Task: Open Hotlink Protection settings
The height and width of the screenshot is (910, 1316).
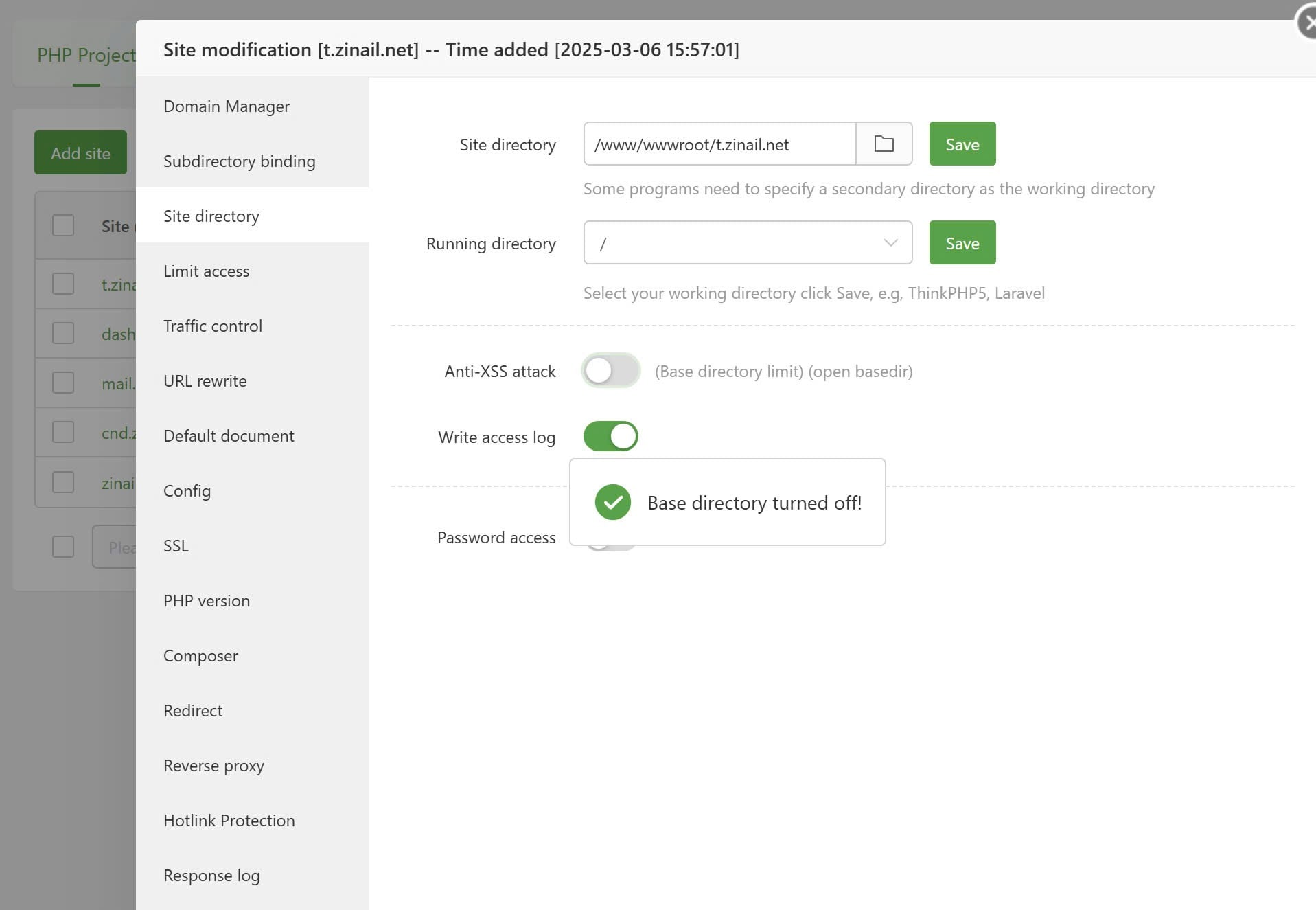Action: (x=229, y=821)
